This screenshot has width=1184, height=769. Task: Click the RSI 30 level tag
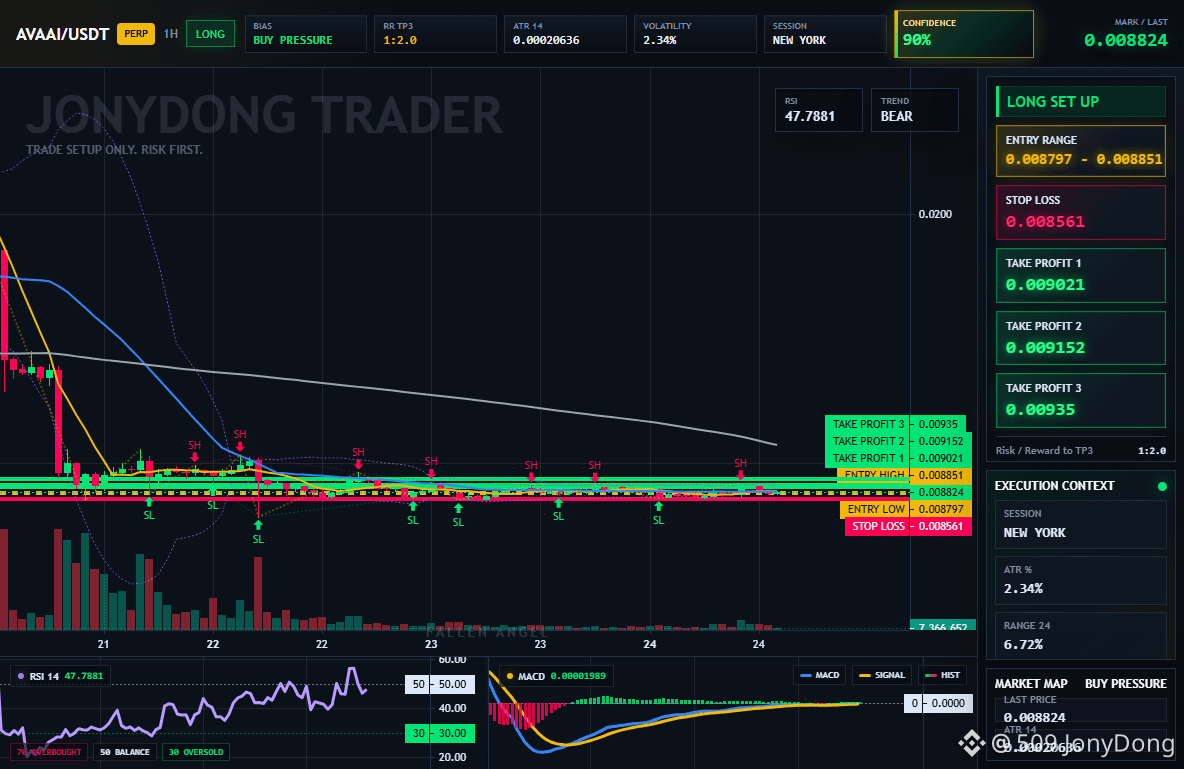tap(439, 733)
